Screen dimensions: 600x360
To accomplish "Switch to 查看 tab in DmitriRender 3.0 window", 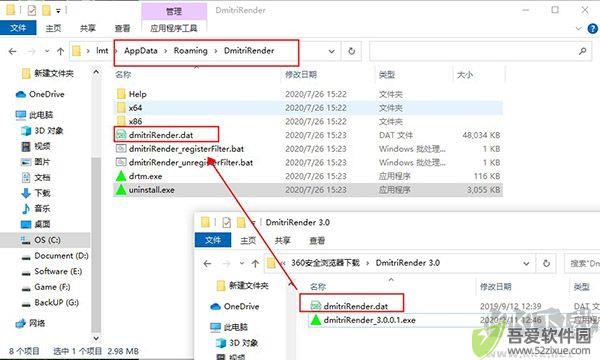I will tap(317, 241).
